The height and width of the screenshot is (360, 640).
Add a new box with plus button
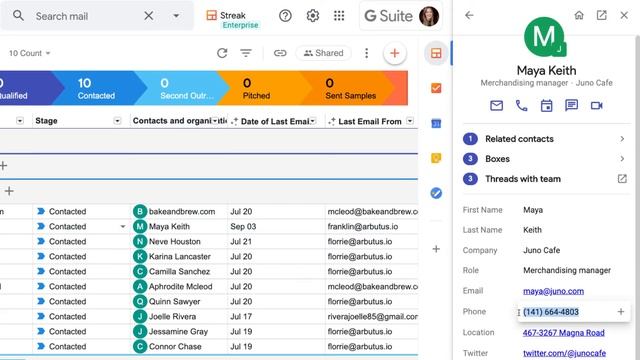pyautogui.click(x=395, y=53)
